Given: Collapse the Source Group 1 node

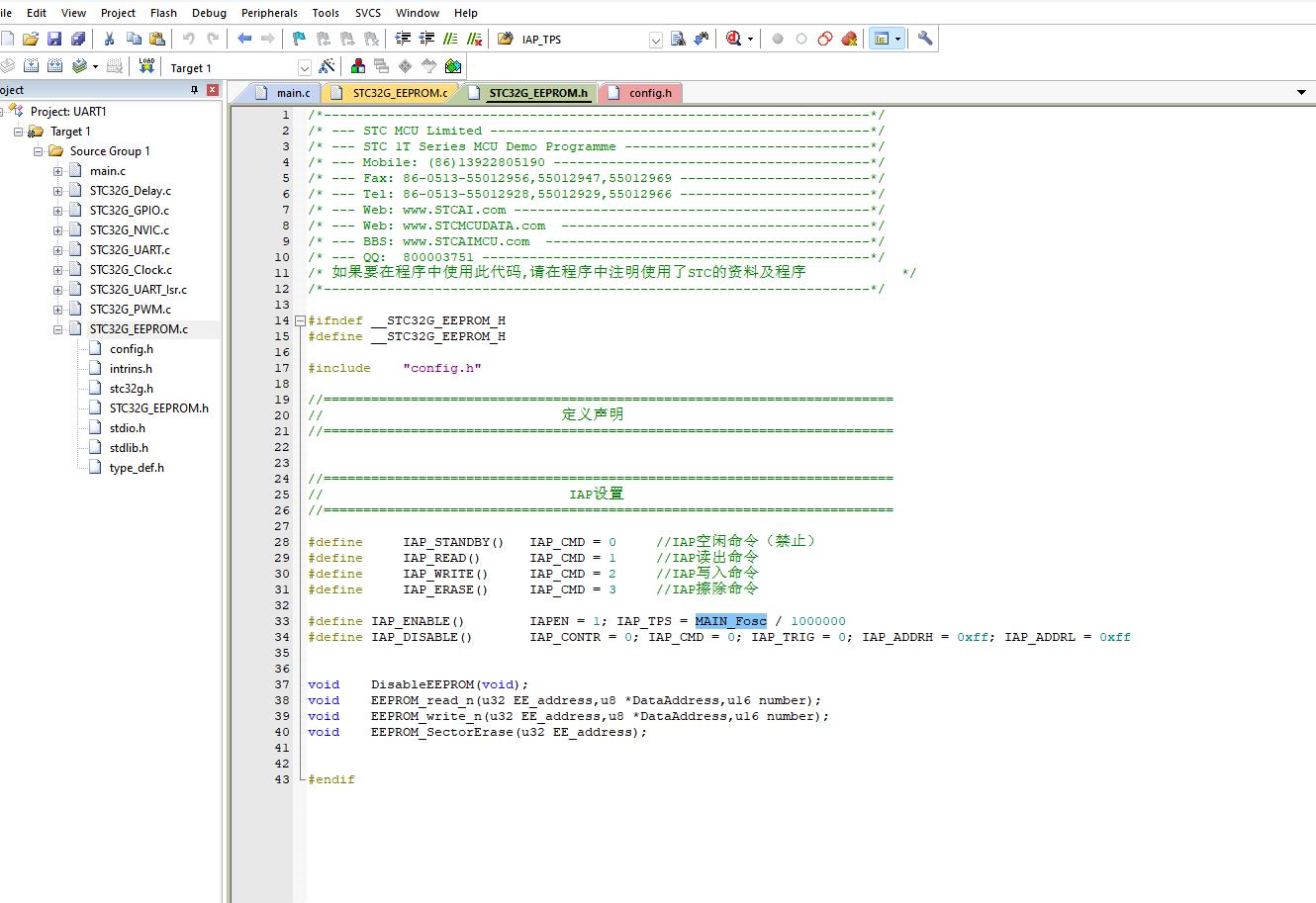Looking at the screenshot, I should [38, 151].
